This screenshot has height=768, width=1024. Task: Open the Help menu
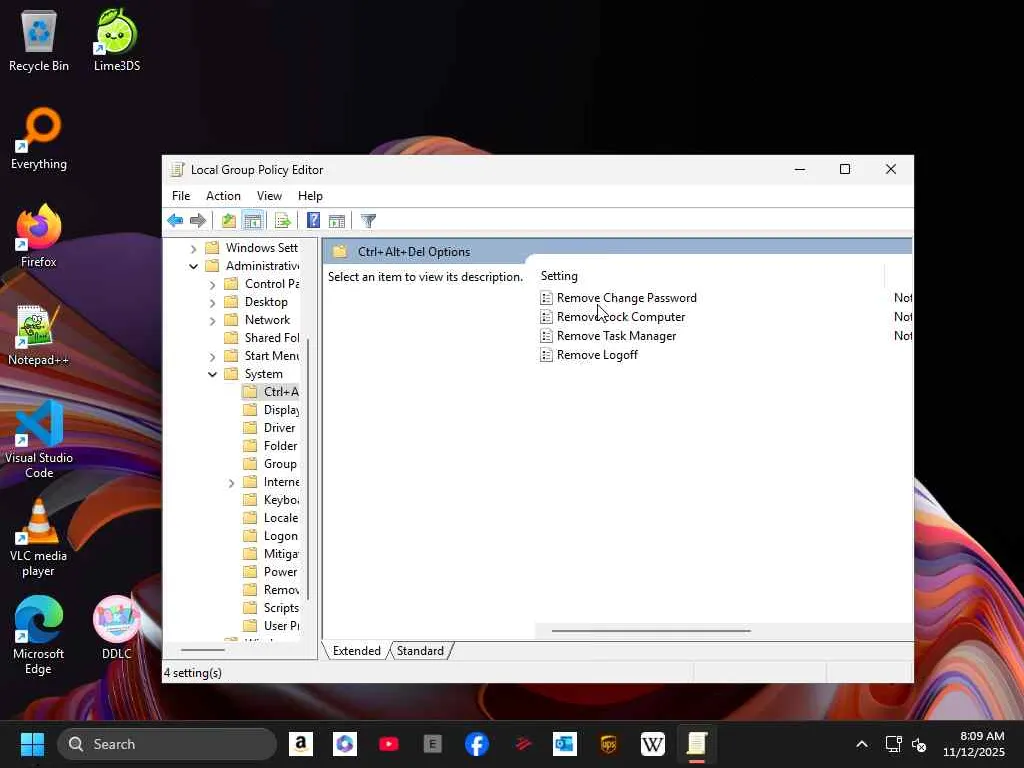click(x=310, y=196)
